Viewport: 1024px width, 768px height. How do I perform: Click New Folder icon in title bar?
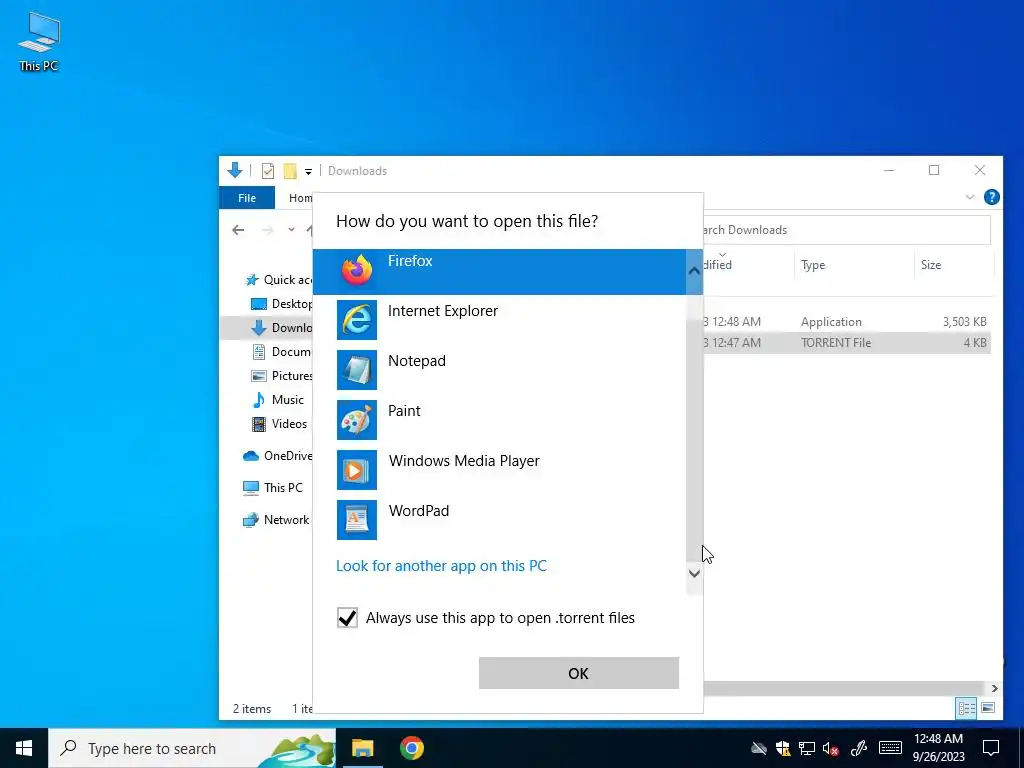290,171
